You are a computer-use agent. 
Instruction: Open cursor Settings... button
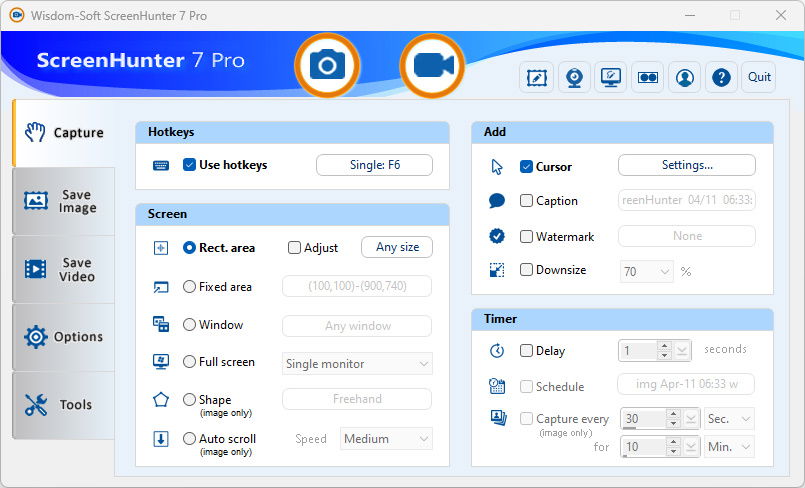[687, 165]
